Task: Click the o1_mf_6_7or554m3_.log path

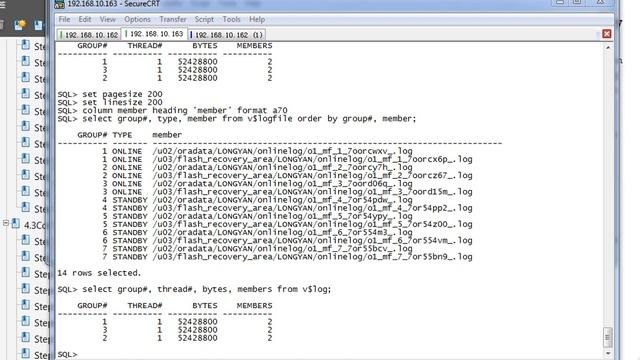Action: 282,233
